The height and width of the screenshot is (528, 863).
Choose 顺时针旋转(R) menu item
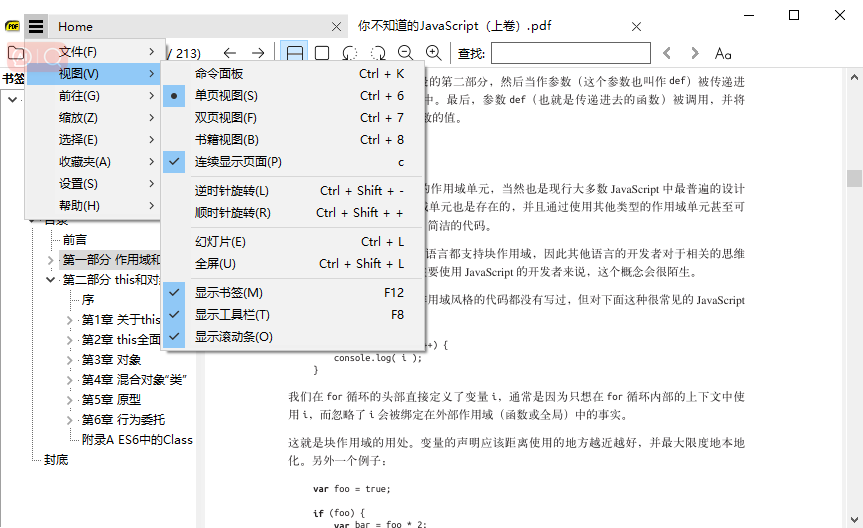[x=293, y=213]
